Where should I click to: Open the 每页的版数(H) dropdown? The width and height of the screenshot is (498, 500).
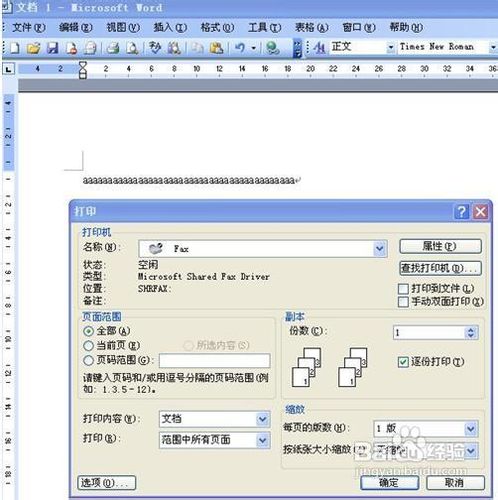[471, 429]
